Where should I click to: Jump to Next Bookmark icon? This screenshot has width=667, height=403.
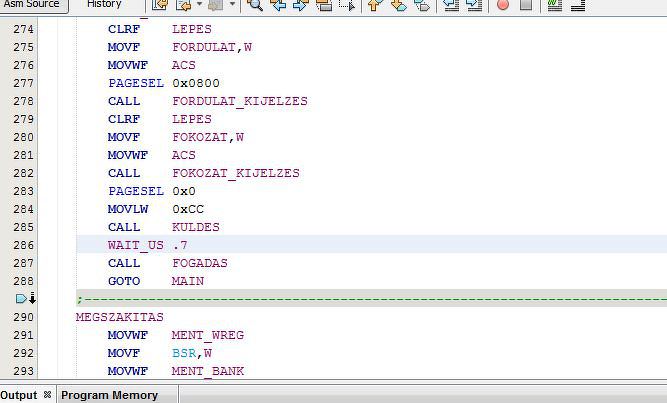398,5
